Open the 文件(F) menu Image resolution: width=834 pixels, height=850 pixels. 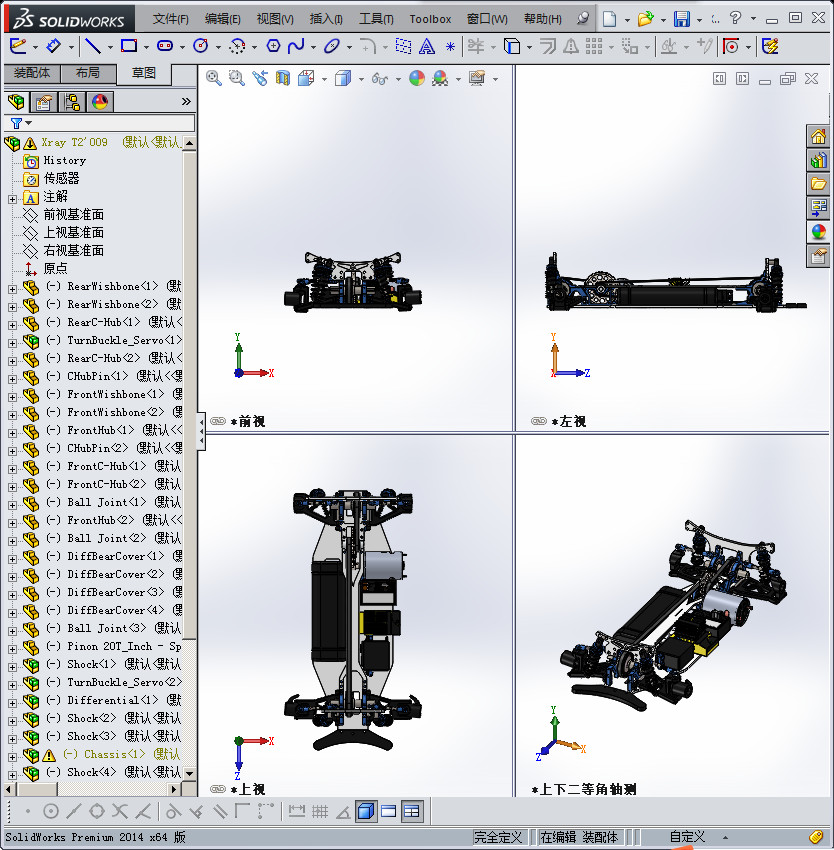click(x=170, y=19)
